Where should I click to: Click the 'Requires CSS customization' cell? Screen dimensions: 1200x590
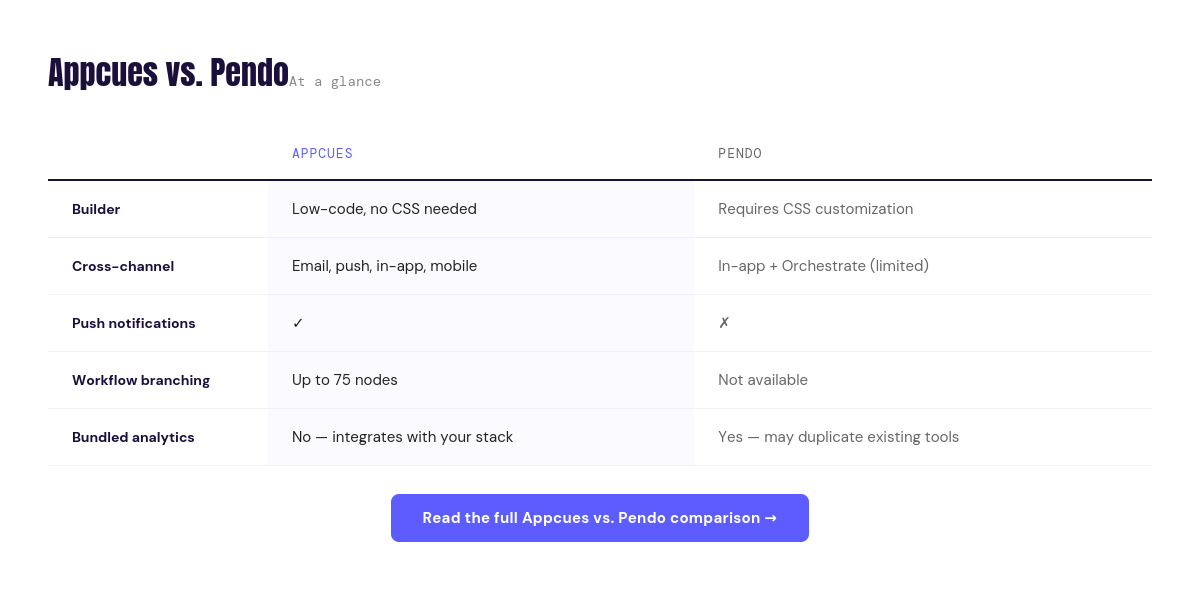(815, 209)
